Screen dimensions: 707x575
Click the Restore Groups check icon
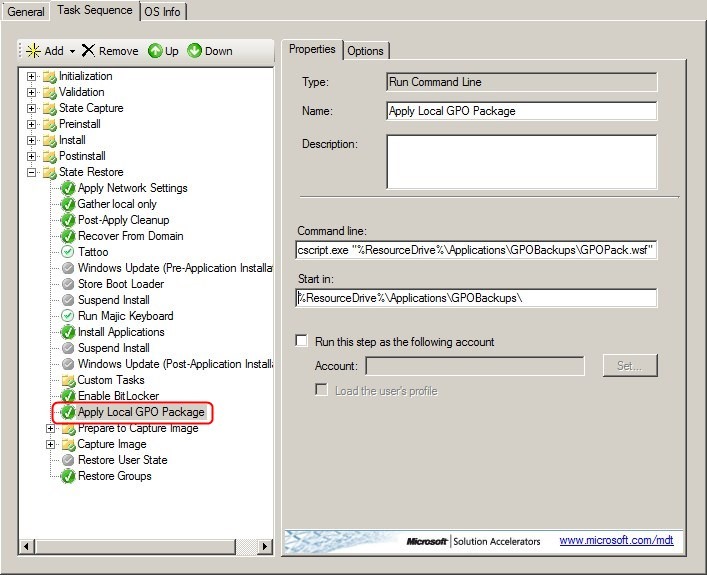click(x=68, y=476)
